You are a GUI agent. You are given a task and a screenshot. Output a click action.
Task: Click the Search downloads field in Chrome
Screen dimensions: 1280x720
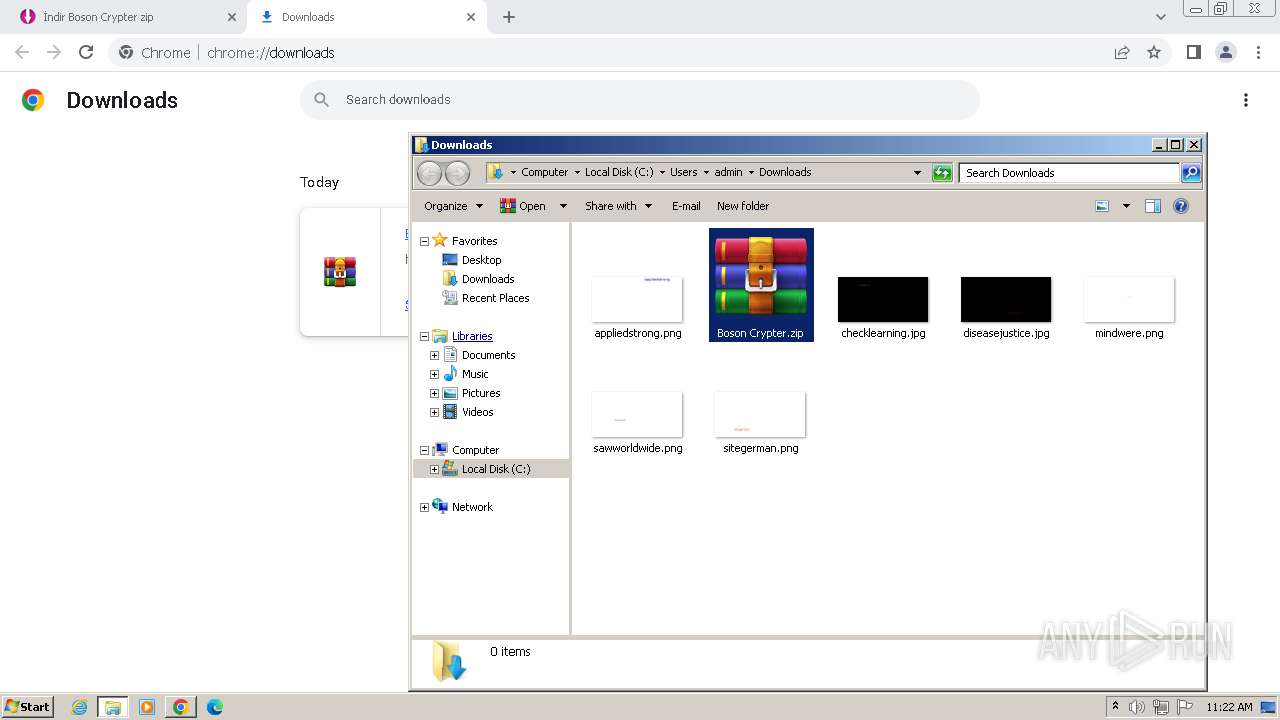click(x=640, y=100)
